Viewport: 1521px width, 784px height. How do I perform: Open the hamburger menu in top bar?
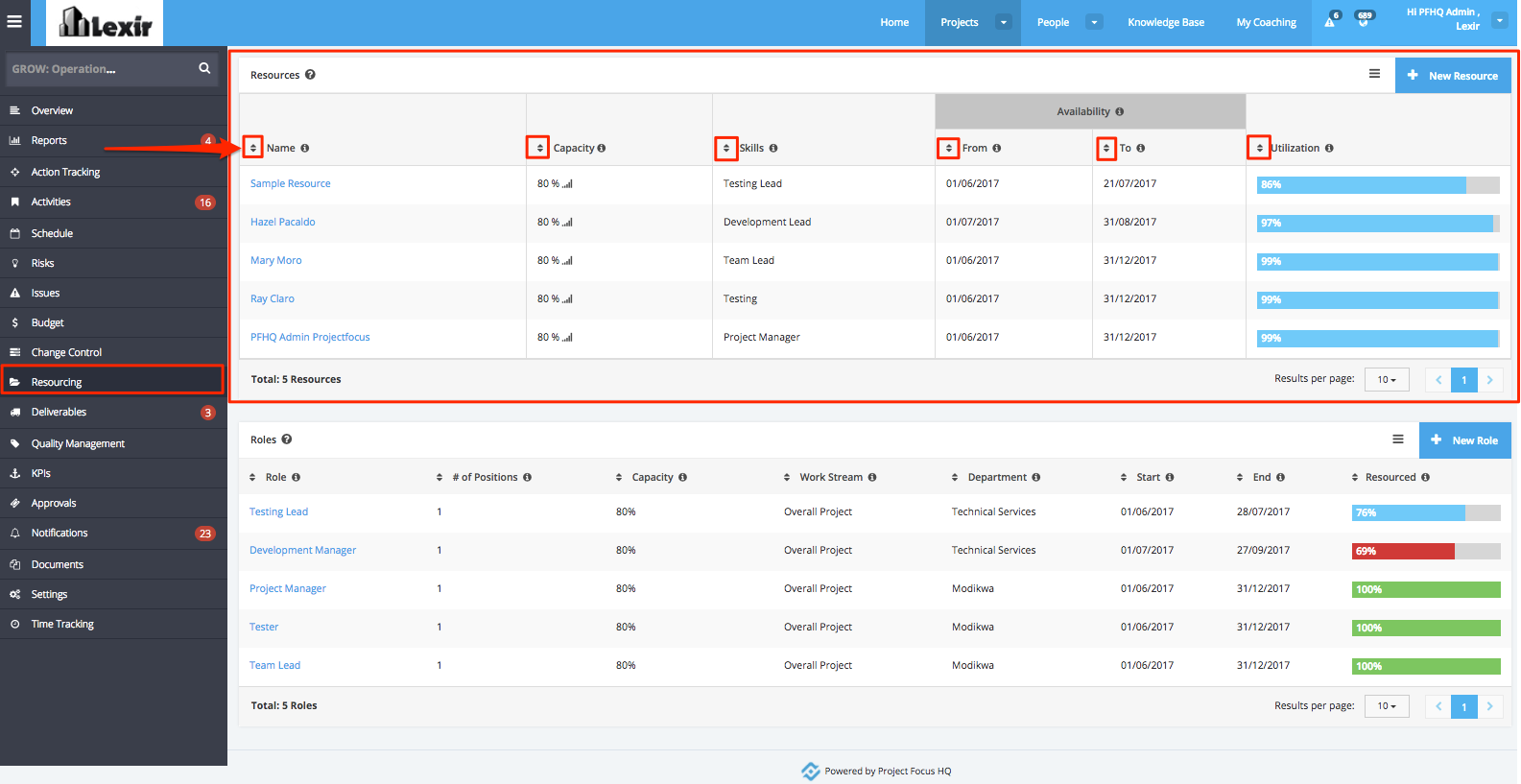click(14, 21)
